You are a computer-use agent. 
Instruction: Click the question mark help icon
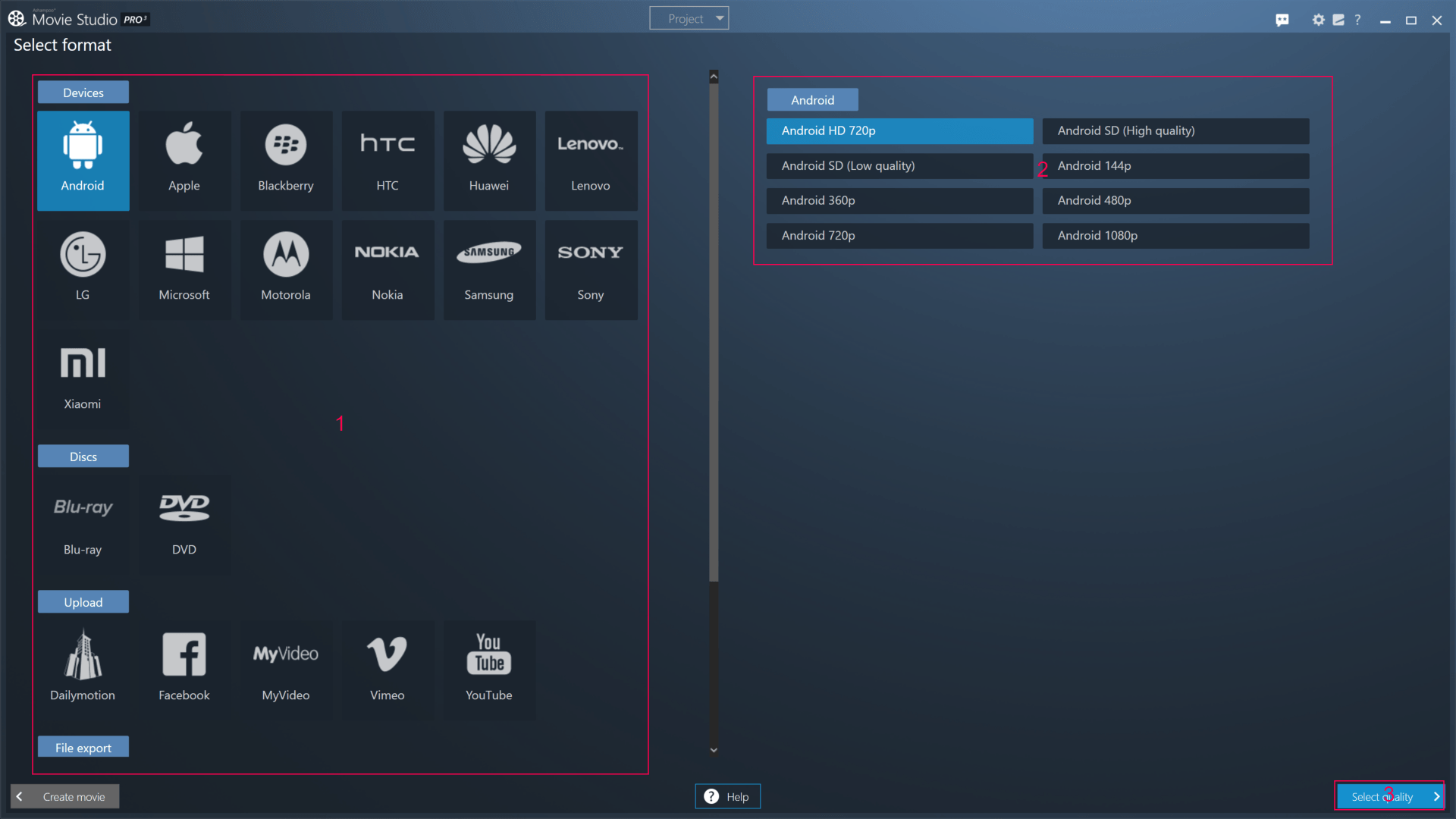click(x=1357, y=20)
